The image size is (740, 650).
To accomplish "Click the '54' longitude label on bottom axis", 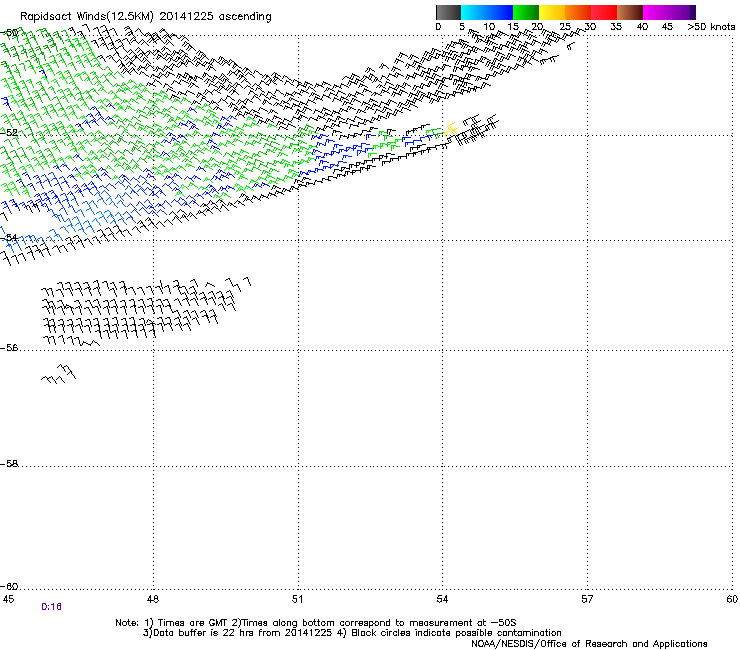I will click(442, 599).
